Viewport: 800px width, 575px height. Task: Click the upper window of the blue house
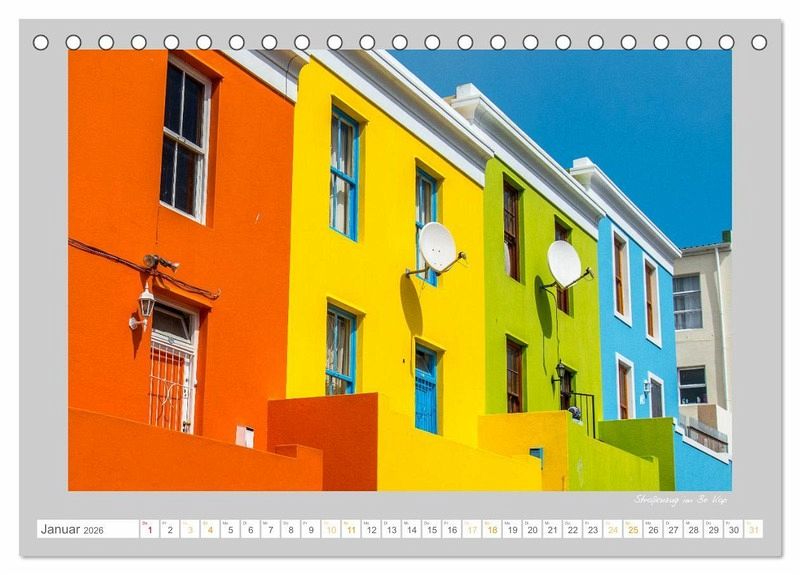621,277
